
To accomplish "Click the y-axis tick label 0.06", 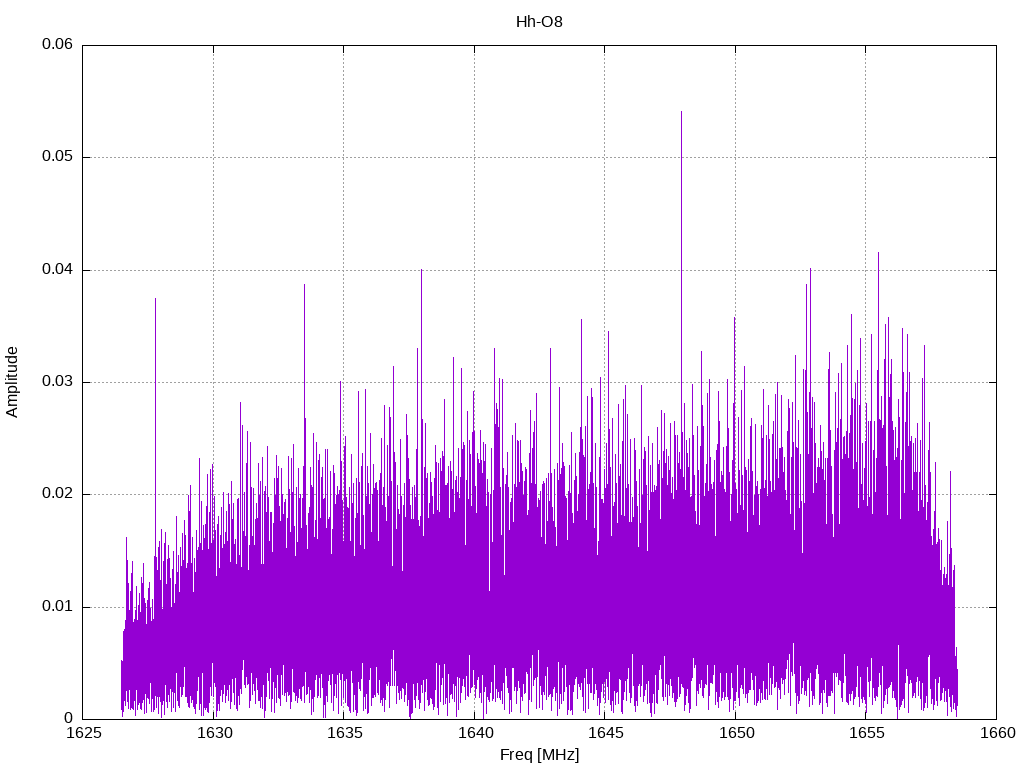I will click(x=56, y=45).
